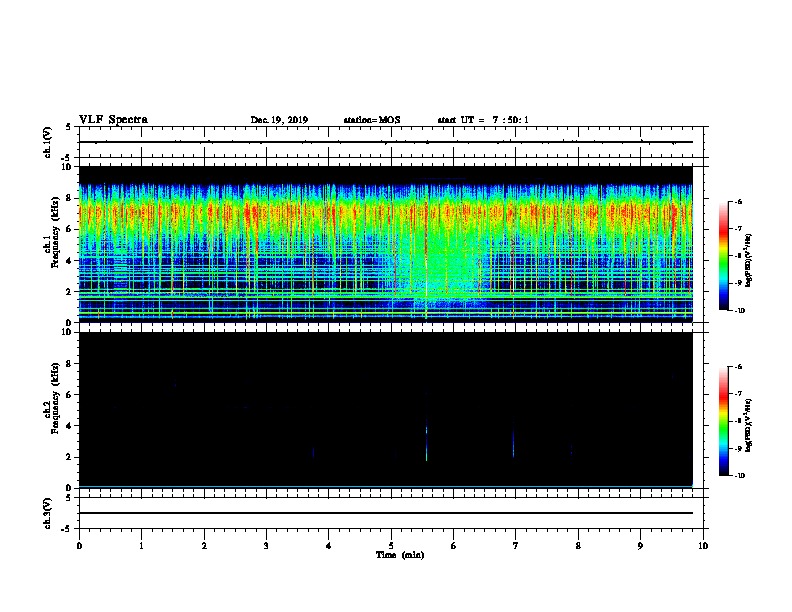
Task: Click the '-6' label on ch.1 colorbar
Action: click(738, 202)
